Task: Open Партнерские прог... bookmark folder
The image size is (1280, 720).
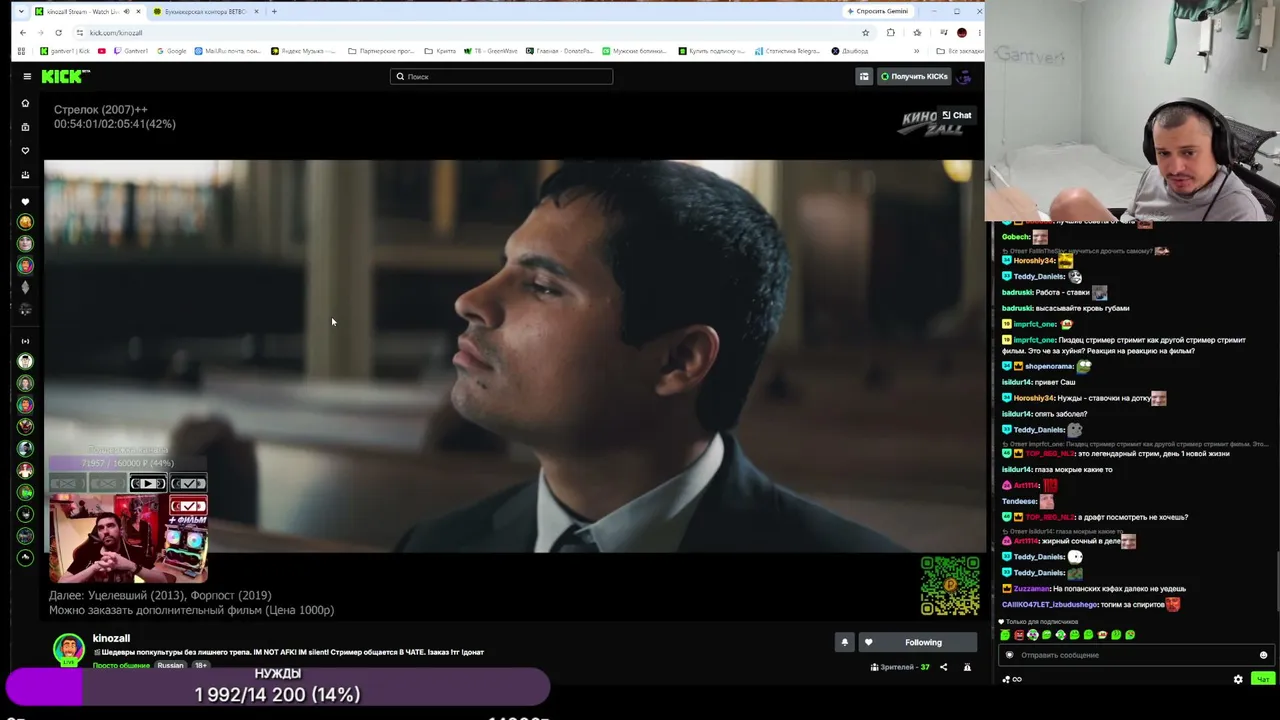Action: click(x=382, y=51)
